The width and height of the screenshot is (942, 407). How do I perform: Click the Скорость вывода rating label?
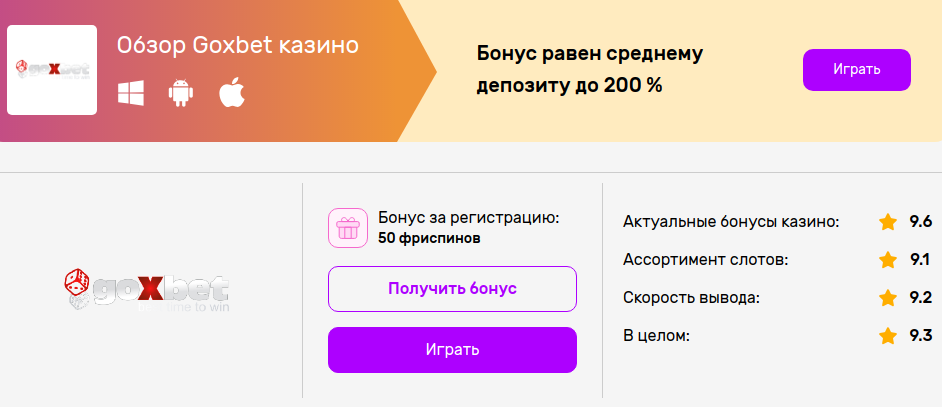[x=692, y=298]
